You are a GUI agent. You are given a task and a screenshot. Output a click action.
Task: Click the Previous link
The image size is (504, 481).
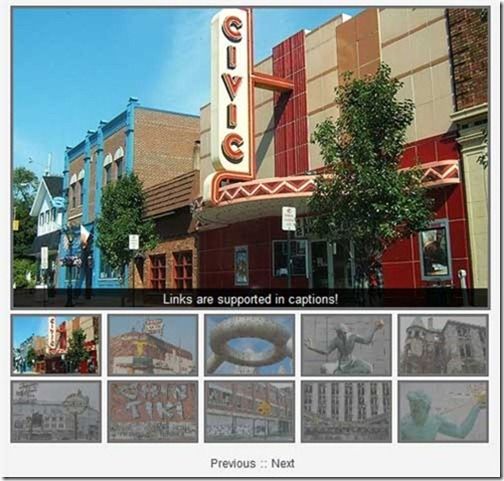tap(233, 463)
